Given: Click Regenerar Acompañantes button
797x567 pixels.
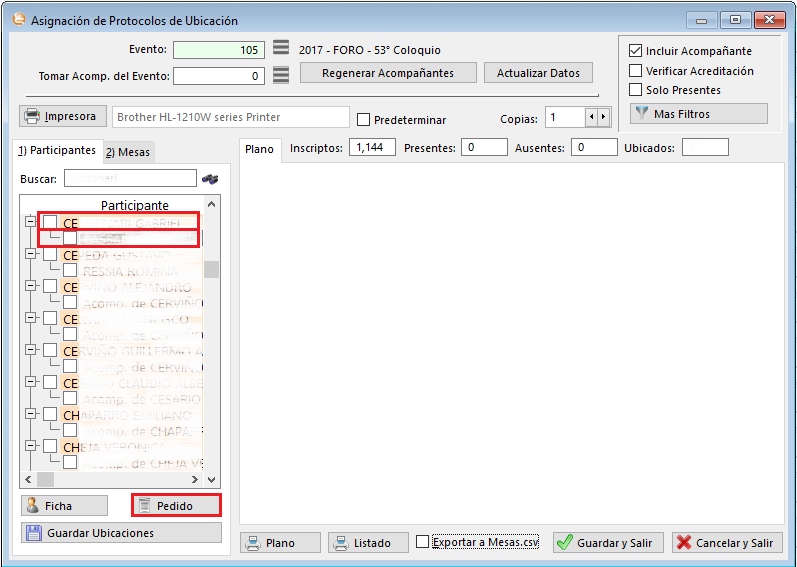Looking at the screenshot, I should click(x=387, y=73).
